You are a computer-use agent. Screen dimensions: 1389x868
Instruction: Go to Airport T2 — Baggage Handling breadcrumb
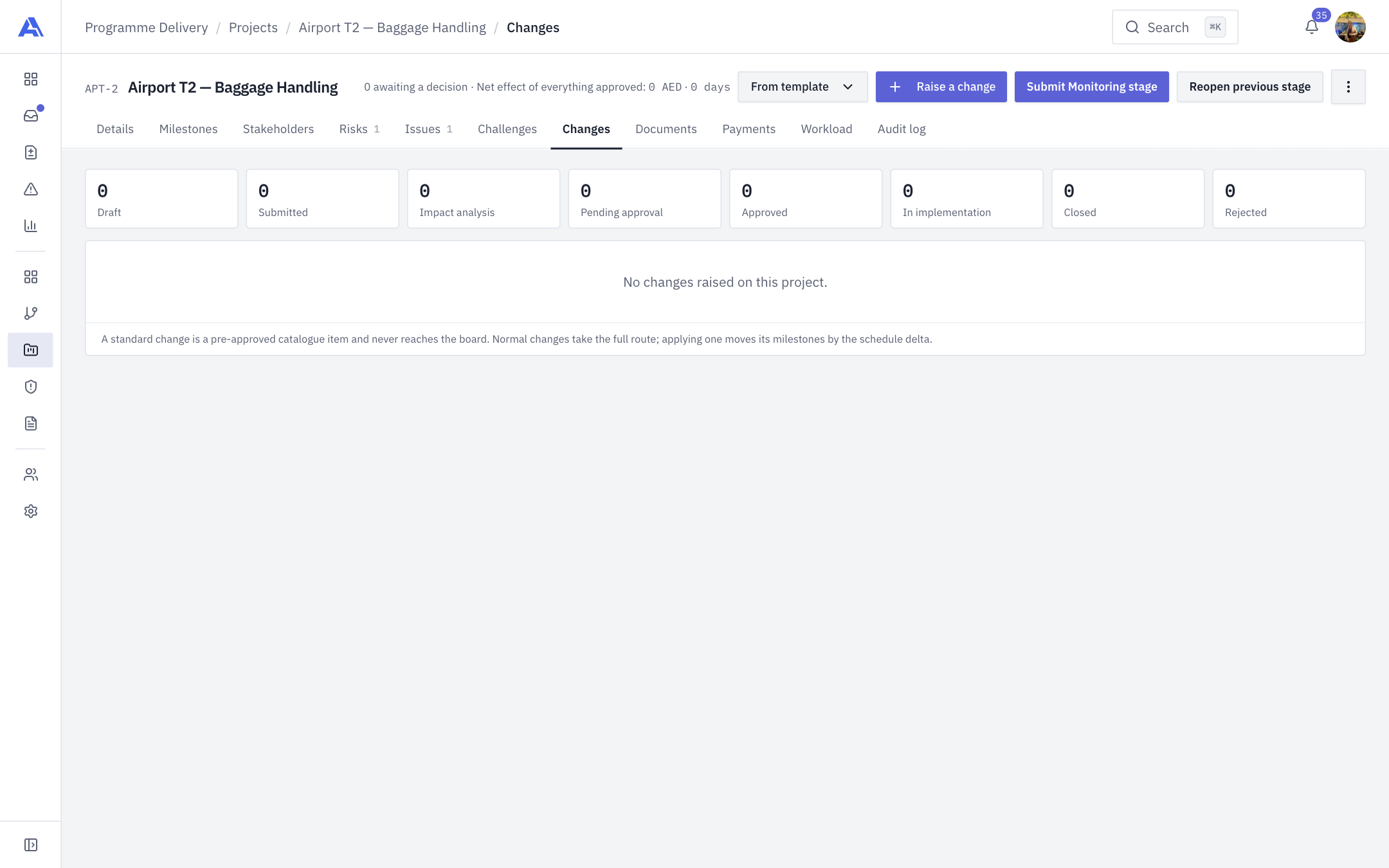coord(392,28)
